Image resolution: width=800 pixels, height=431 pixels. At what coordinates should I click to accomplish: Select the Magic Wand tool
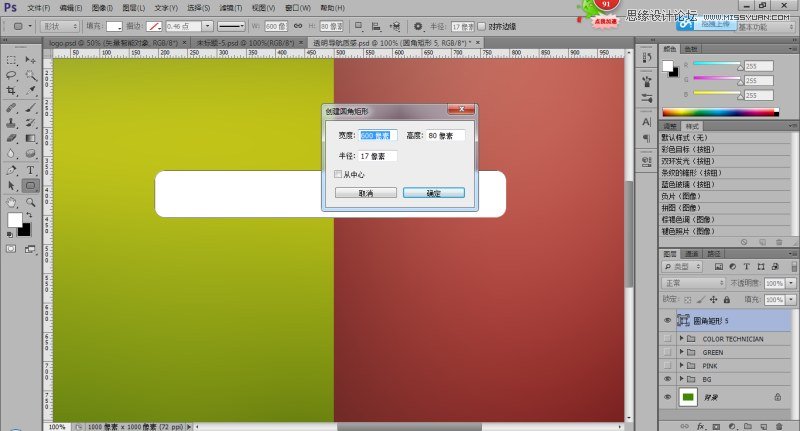[31, 75]
